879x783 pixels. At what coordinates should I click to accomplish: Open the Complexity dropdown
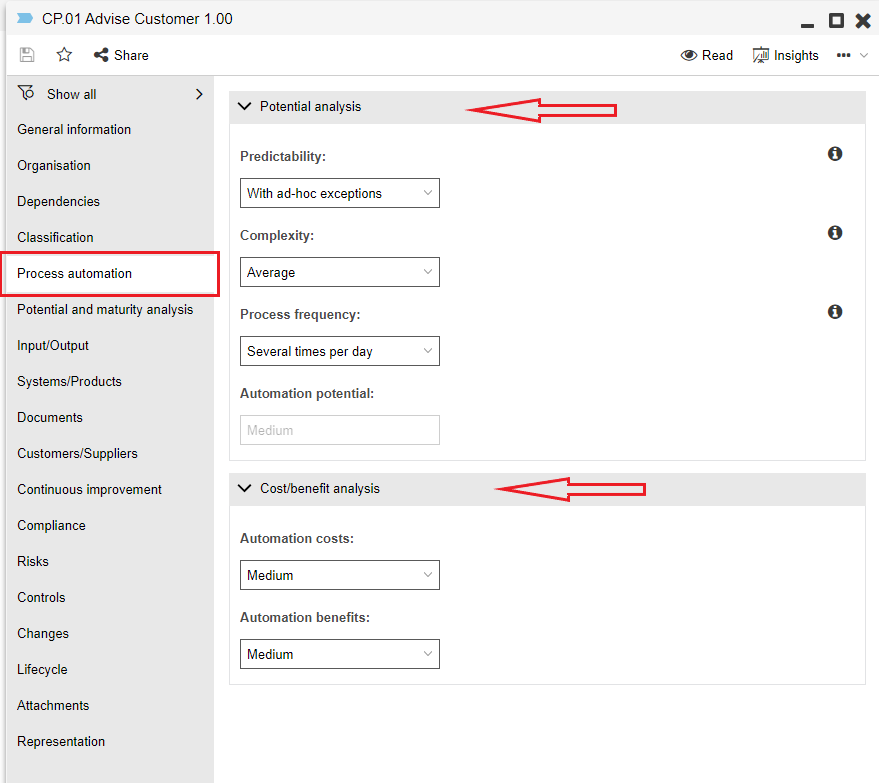point(340,272)
